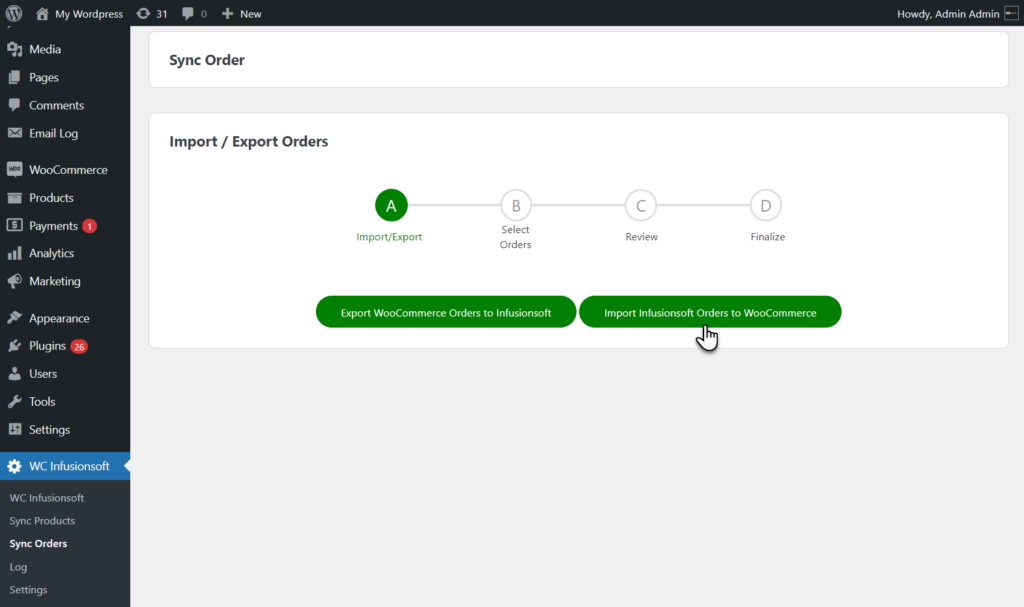Click the Sync Order heading
1024x607 pixels.
206,60
